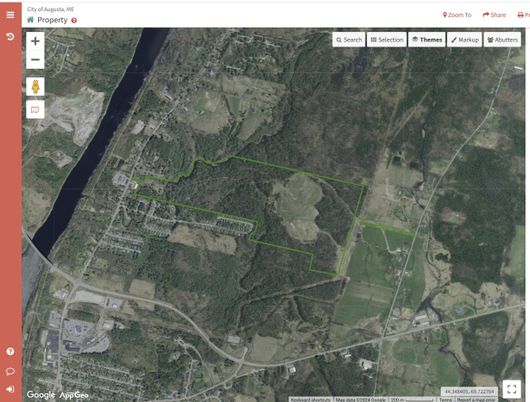Click the City of Augusta, ME title
Viewport: 530px width, 402px height.
[x=50, y=9]
